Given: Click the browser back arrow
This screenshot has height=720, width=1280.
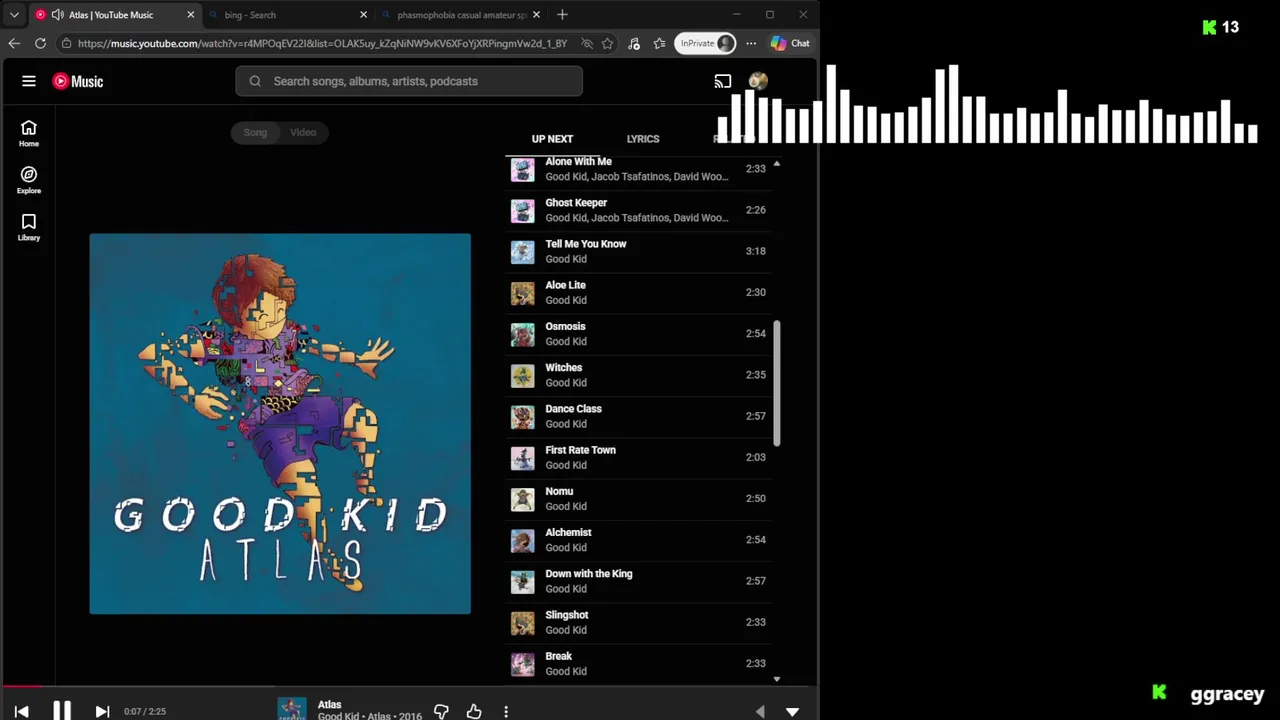Looking at the screenshot, I should tap(14, 43).
